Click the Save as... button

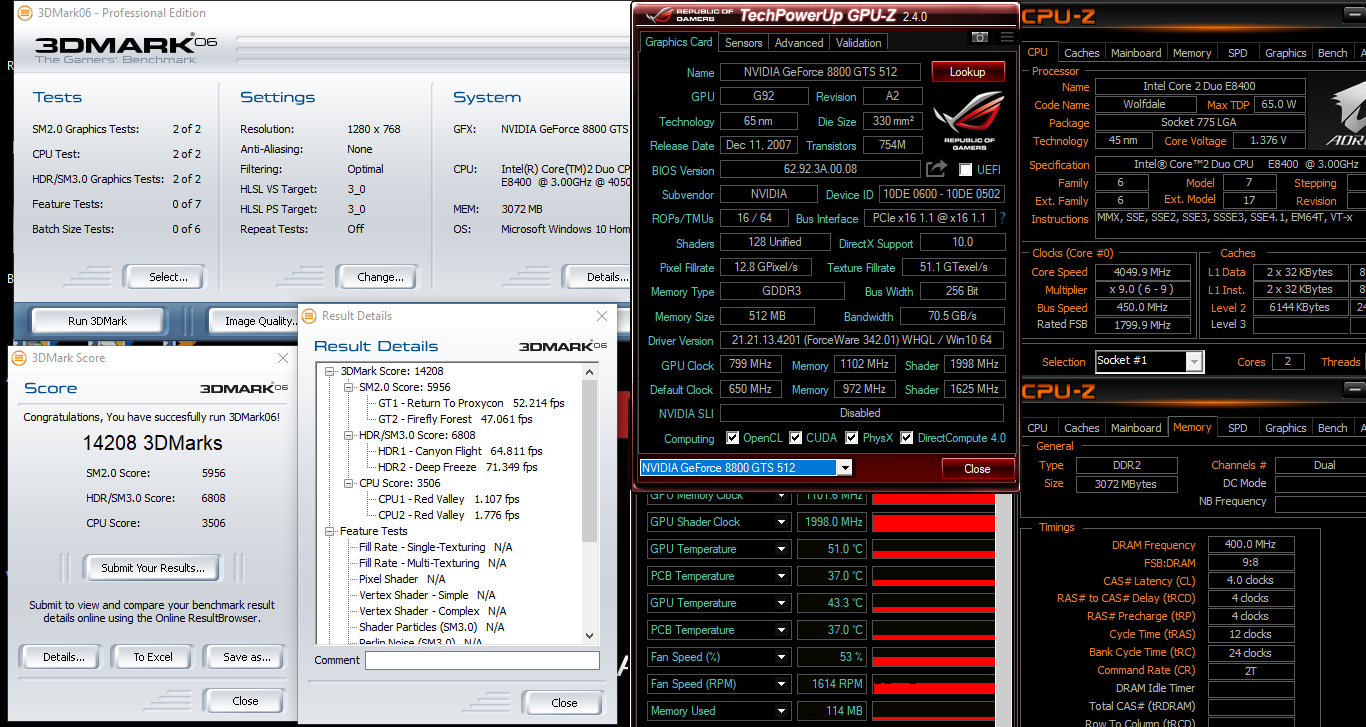[246, 657]
